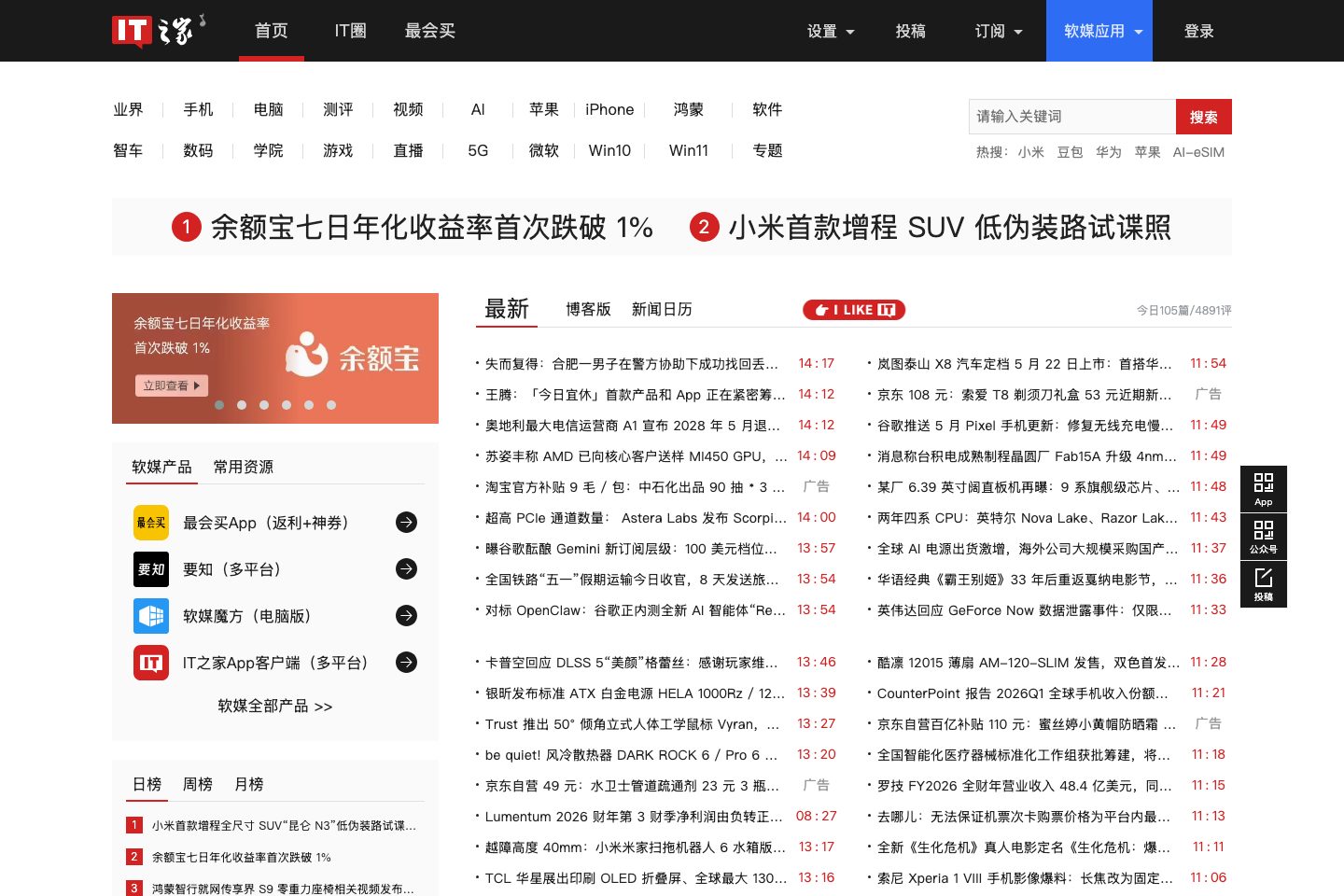Image resolution: width=1344 pixels, height=896 pixels.
Task: Open arrow next to 软媒魔方（电脑版）
Action: click(x=406, y=616)
